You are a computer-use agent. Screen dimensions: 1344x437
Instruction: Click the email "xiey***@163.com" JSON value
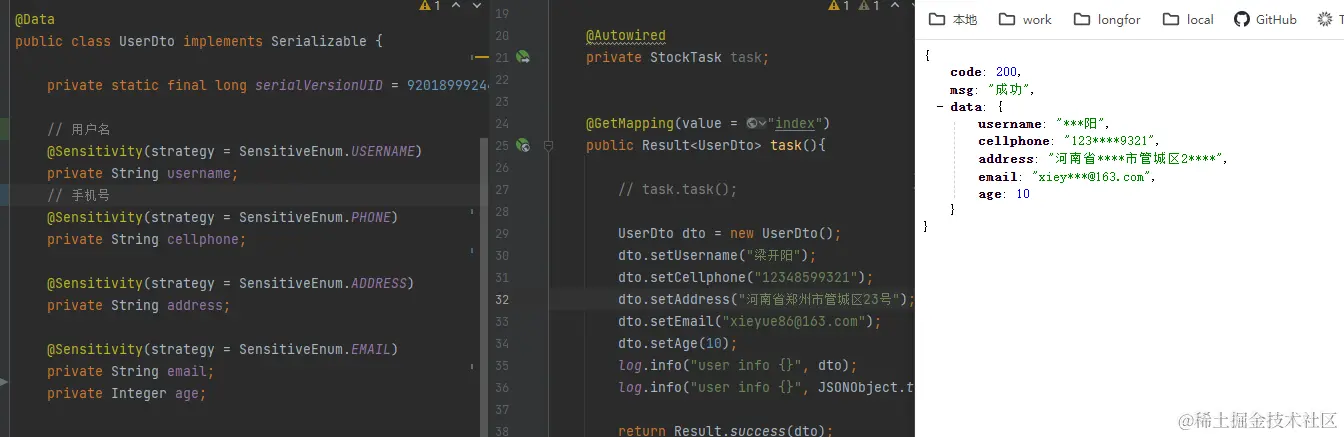tap(1093, 177)
